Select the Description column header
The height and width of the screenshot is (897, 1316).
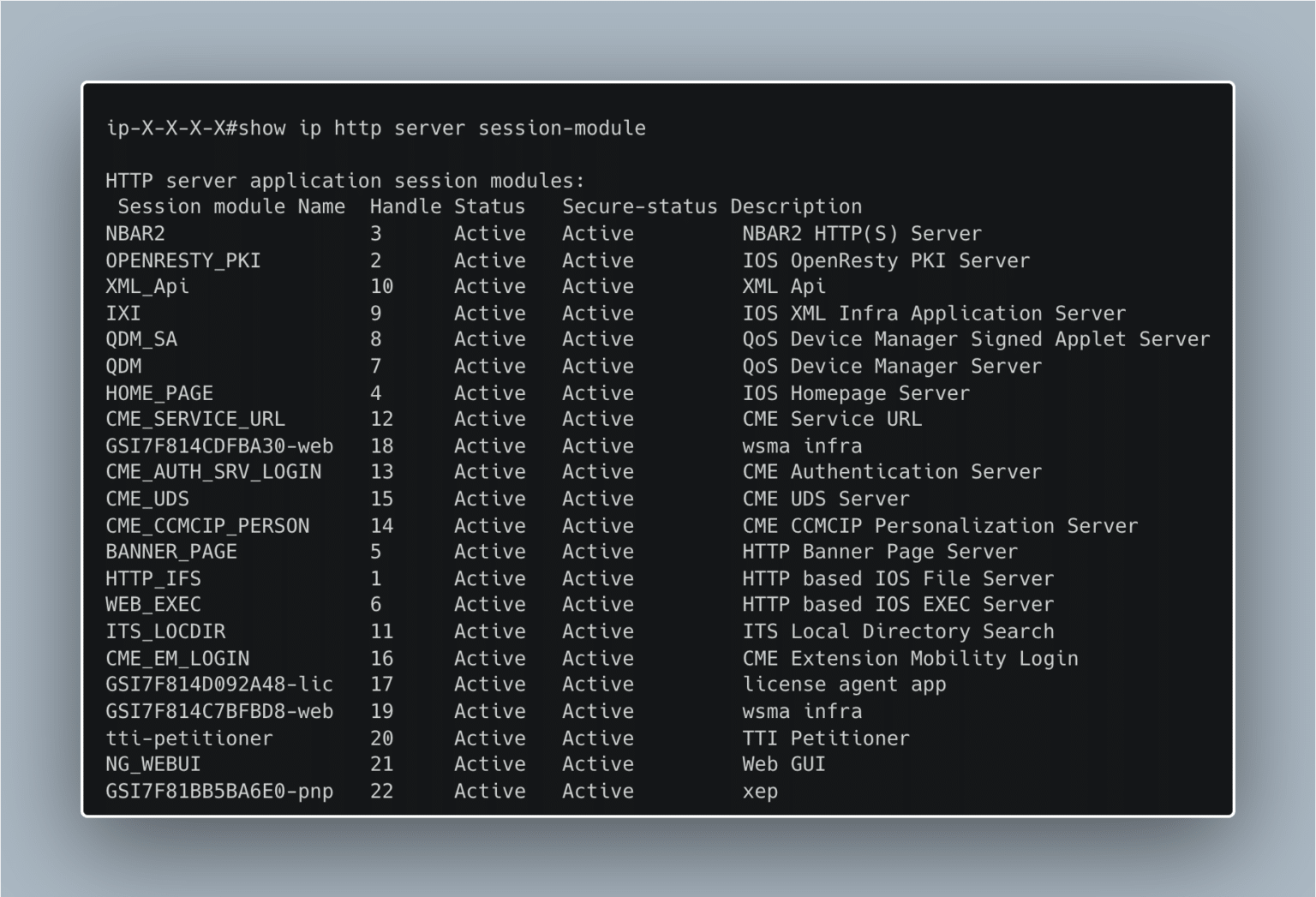797,206
